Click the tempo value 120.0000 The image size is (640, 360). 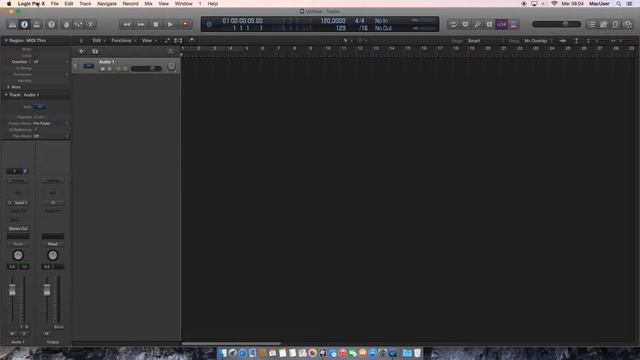pyautogui.click(x=333, y=21)
